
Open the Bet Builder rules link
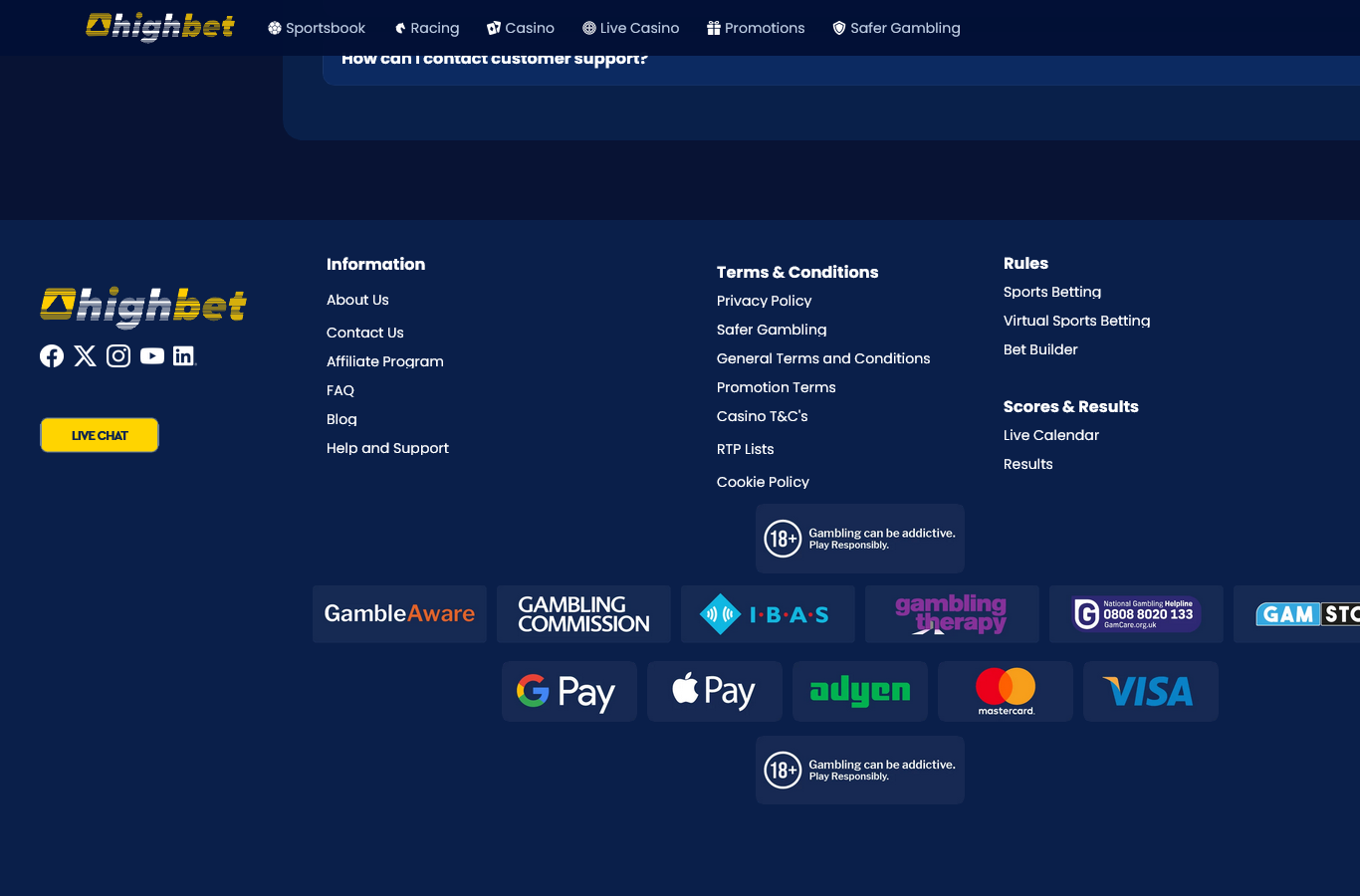[x=1040, y=349]
